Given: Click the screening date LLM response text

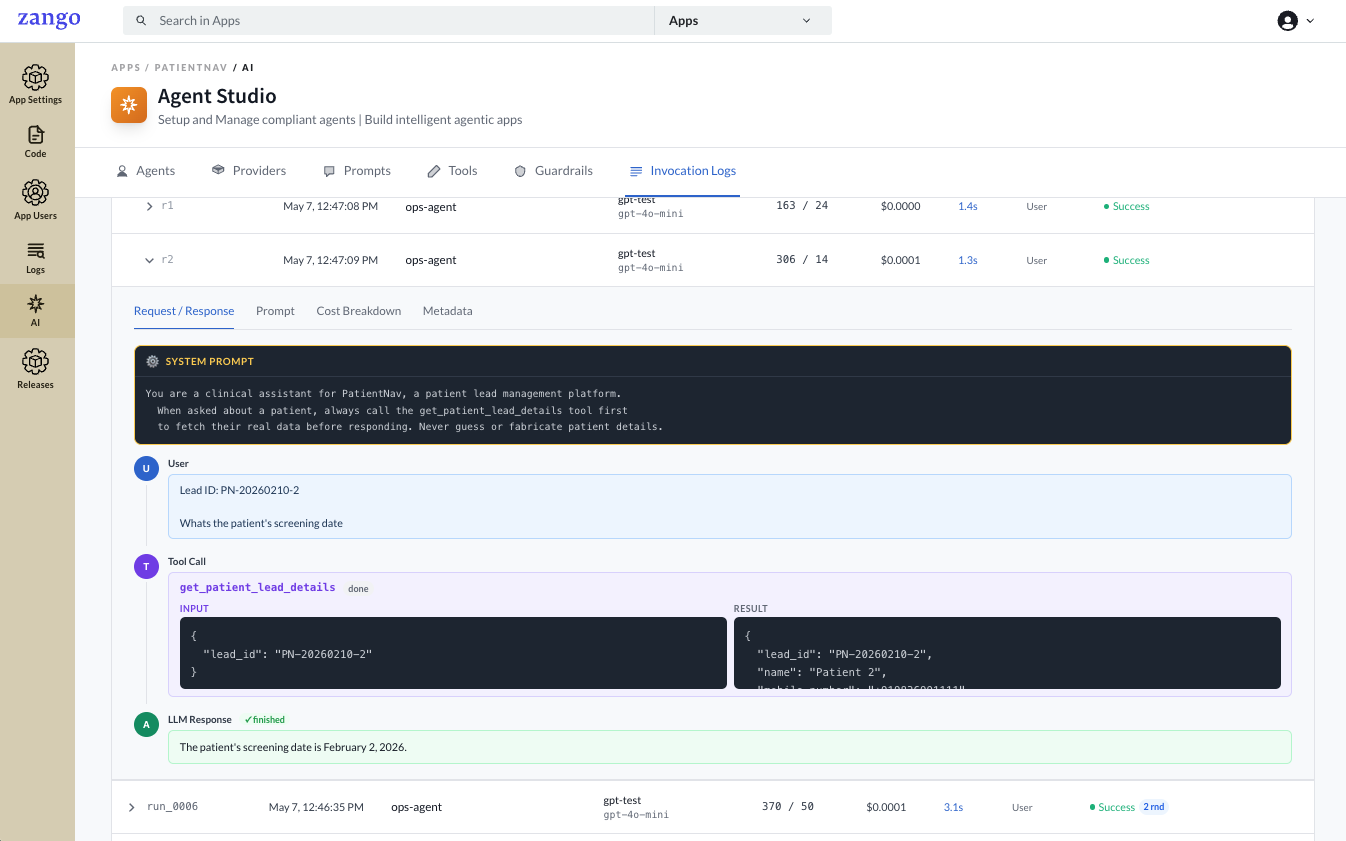Looking at the screenshot, I should pos(293,747).
